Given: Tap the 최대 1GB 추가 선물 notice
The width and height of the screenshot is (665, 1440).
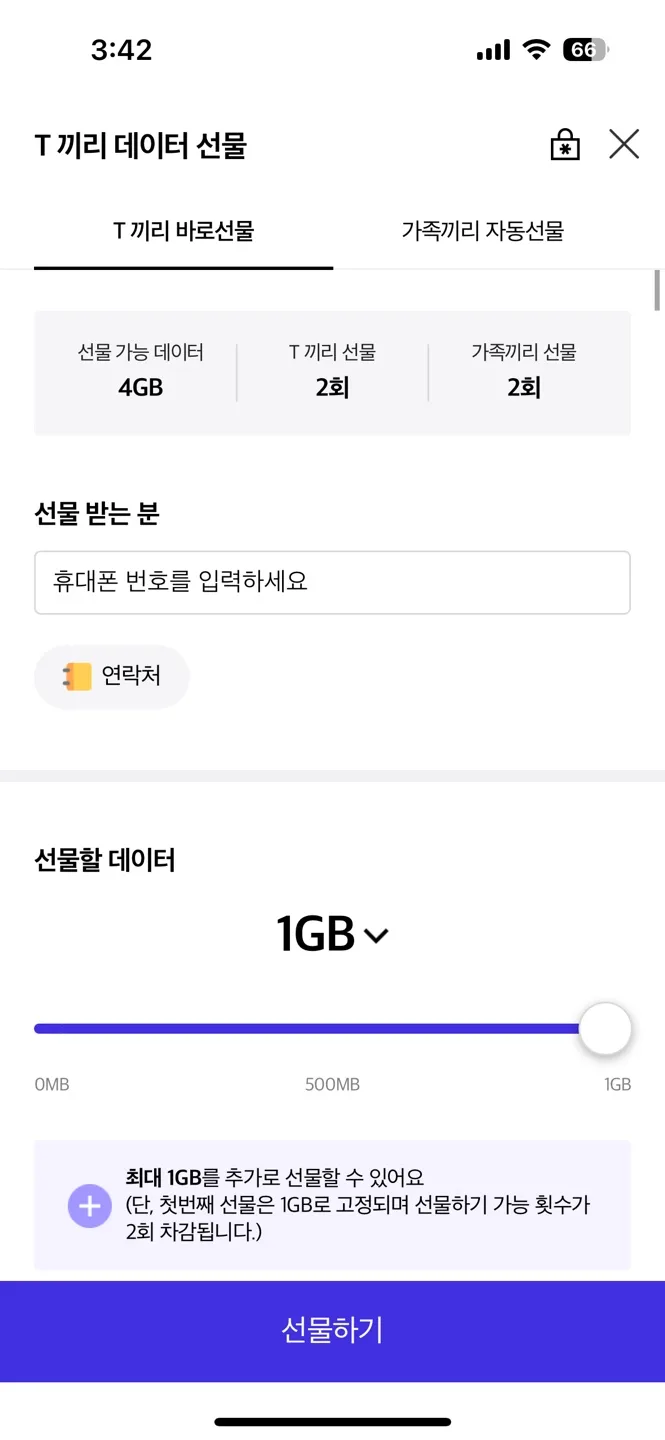Looking at the screenshot, I should (x=332, y=1205).
